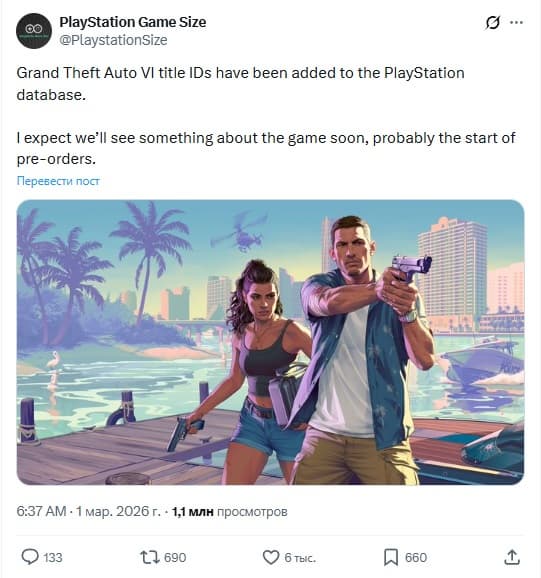Open the GTA VI artwork image
This screenshot has height=578, width=541.
tap(270, 342)
